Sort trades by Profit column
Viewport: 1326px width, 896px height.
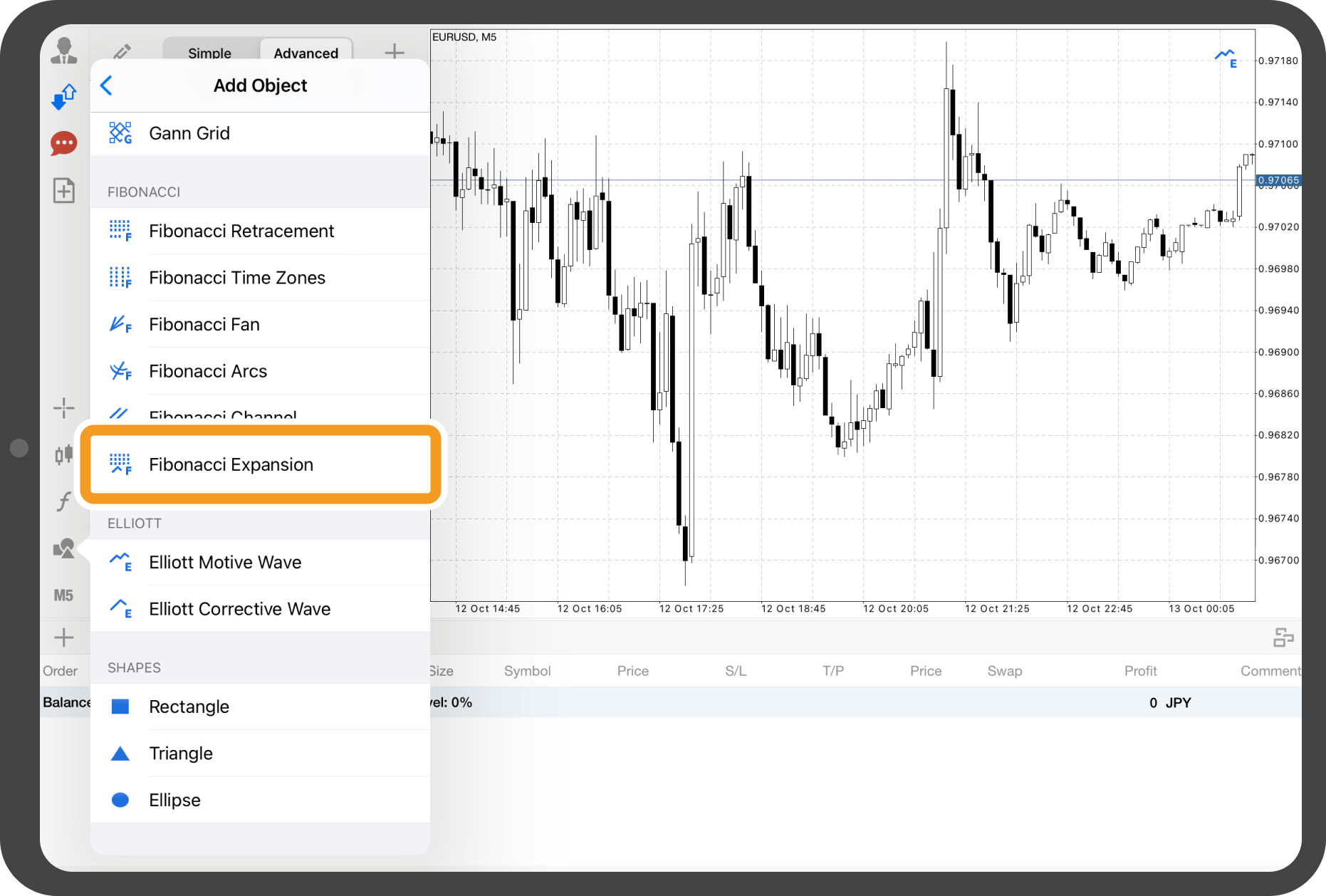(x=1140, y=671)
